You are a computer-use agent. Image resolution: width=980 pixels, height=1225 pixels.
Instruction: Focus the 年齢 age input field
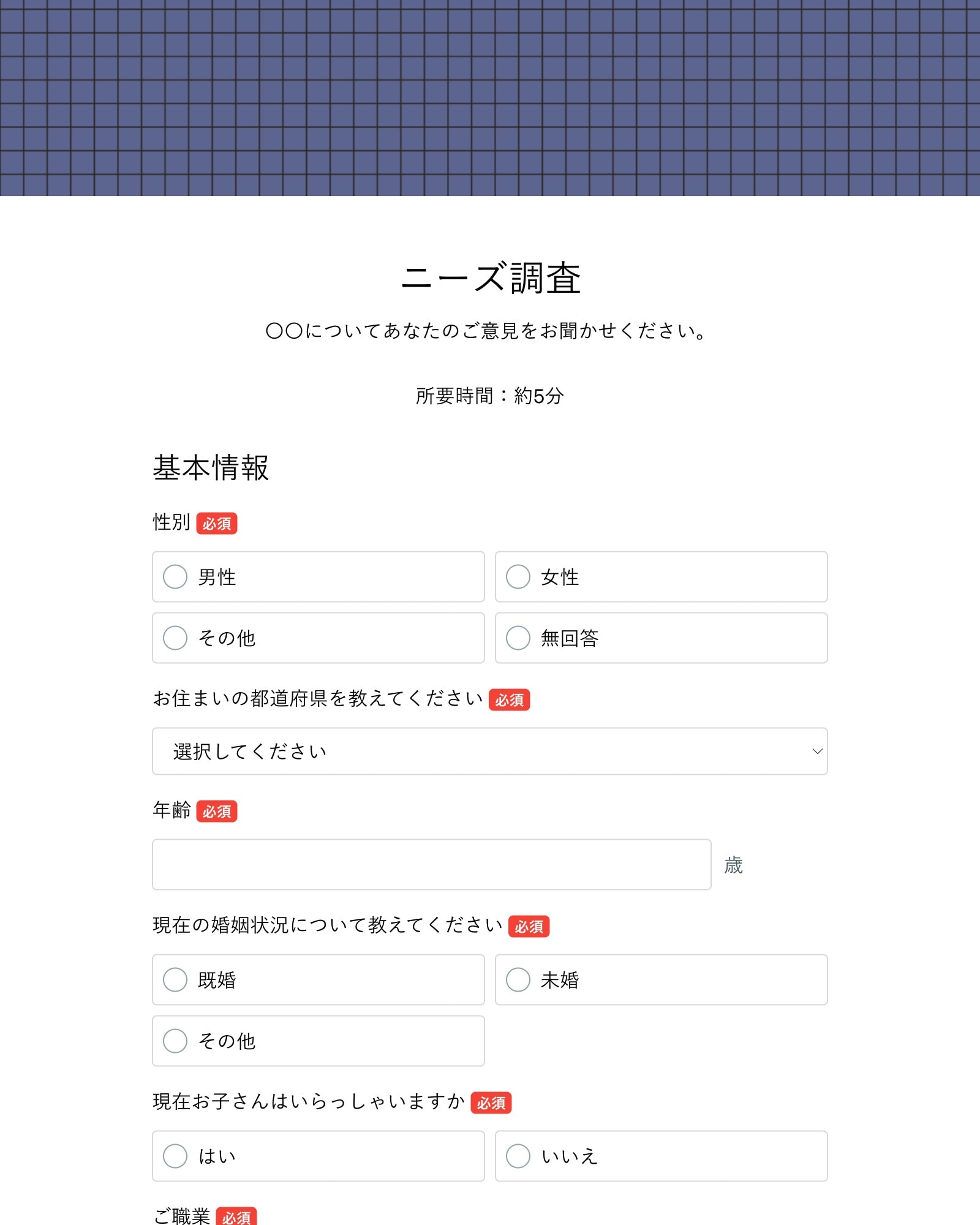pyautogui.click(x=431, y=864)
